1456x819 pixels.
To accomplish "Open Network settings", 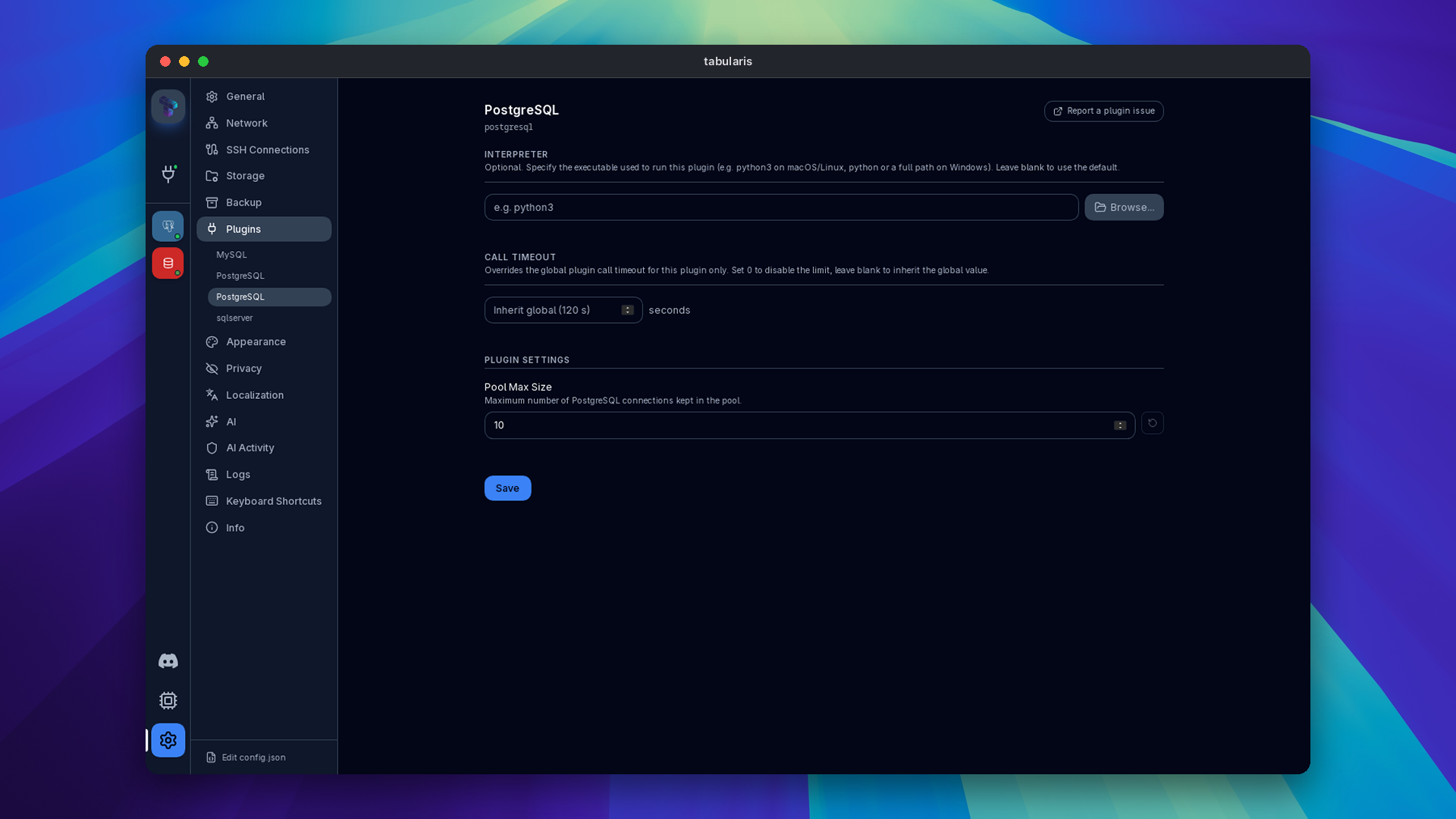I will pos(264,123).
